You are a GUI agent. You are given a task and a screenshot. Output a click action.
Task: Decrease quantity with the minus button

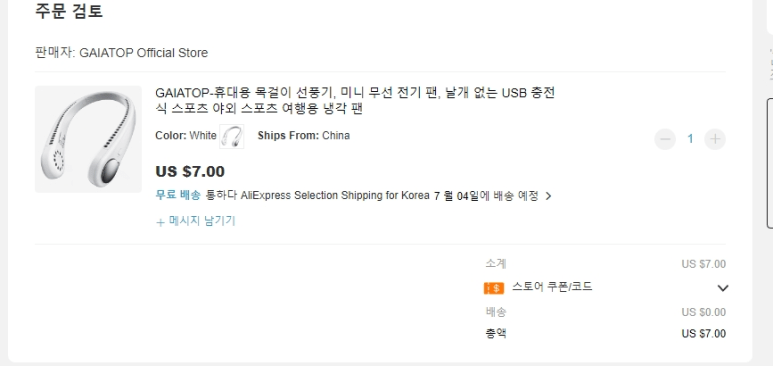point(665,139)
